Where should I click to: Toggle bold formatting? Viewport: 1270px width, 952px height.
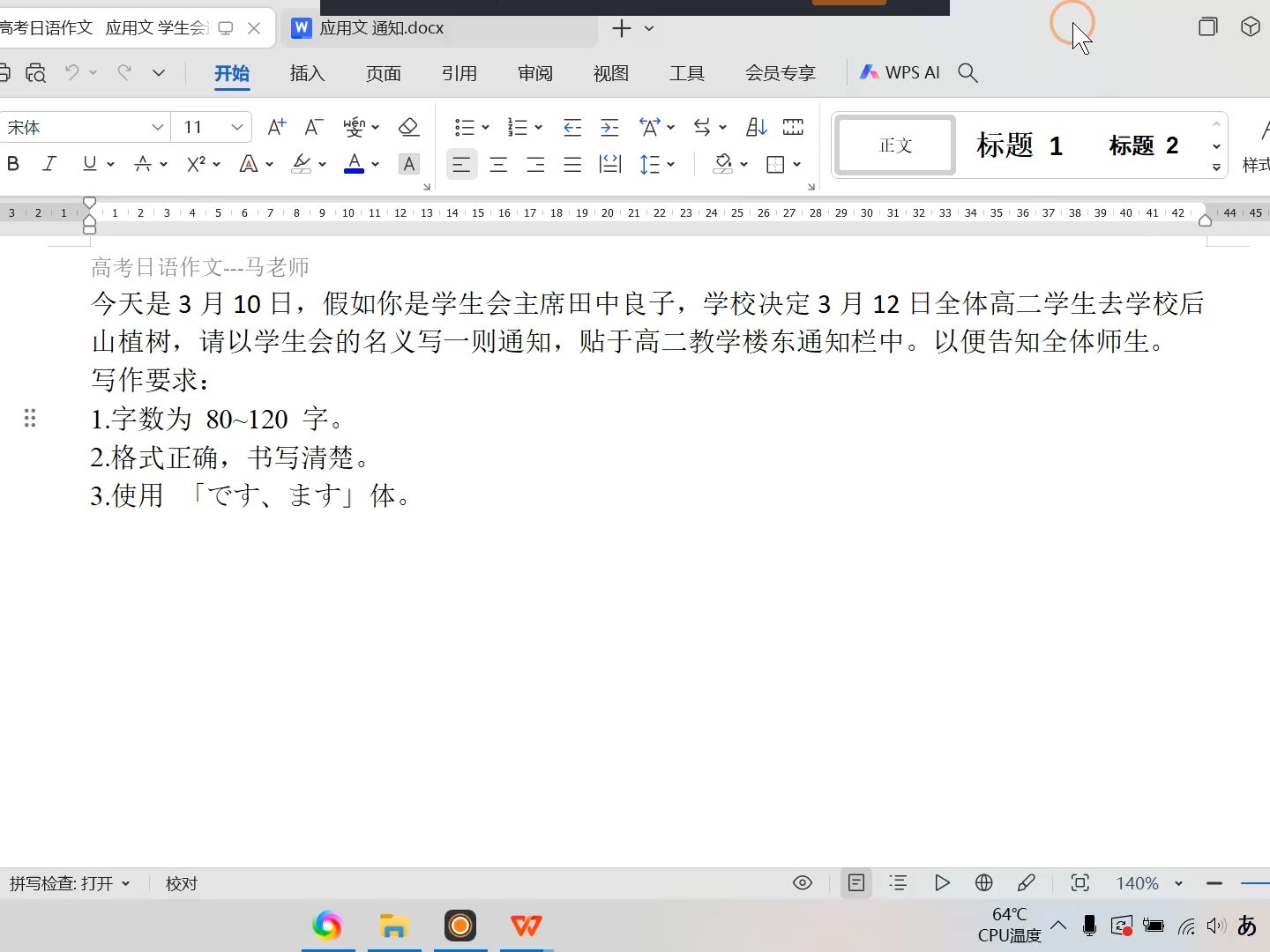[x=12, y=164]
